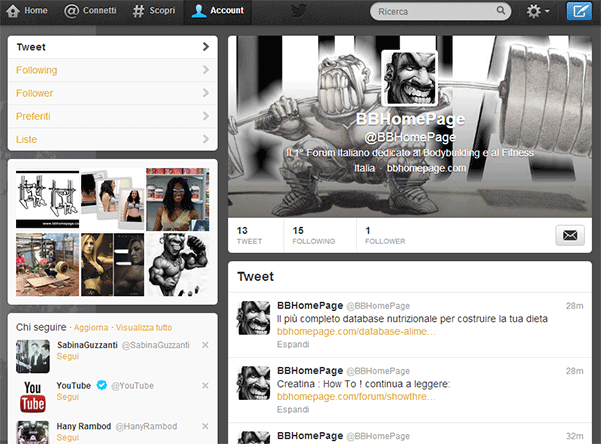Follow YouTube via Segui
Screen dimensions: 601x444
point(68,397)
